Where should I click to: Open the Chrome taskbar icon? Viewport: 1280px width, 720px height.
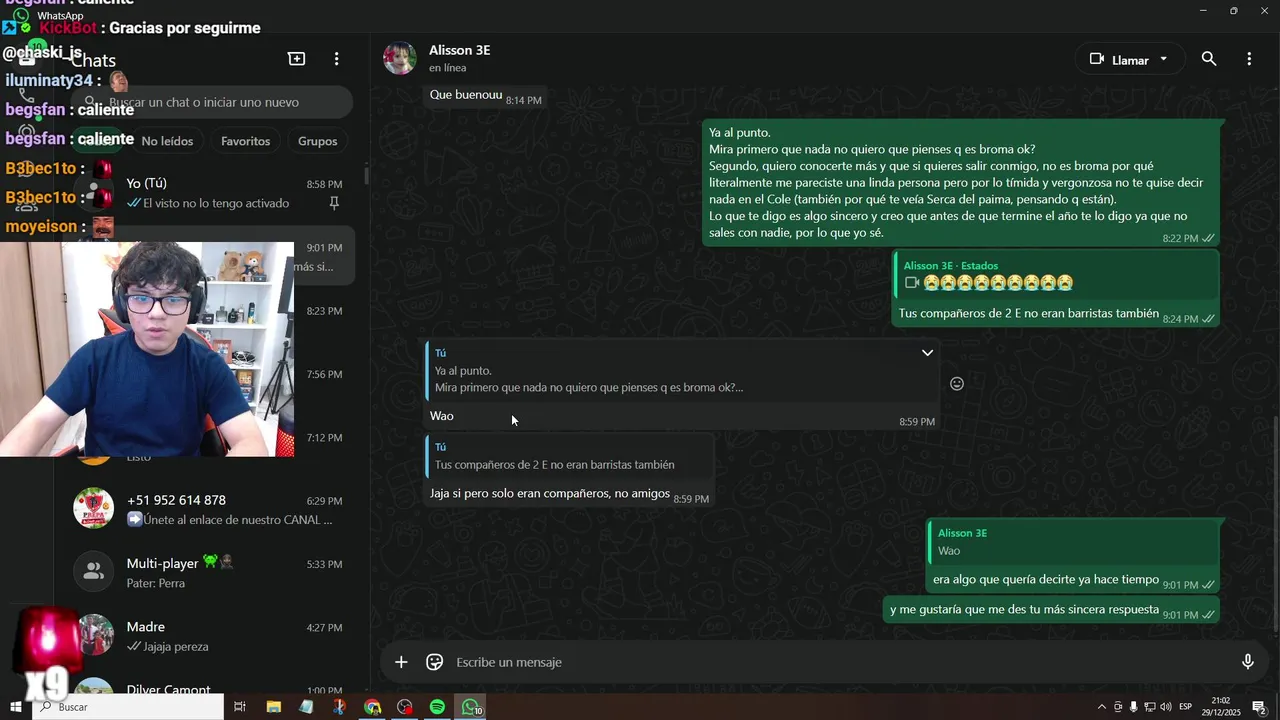point(372,707)
